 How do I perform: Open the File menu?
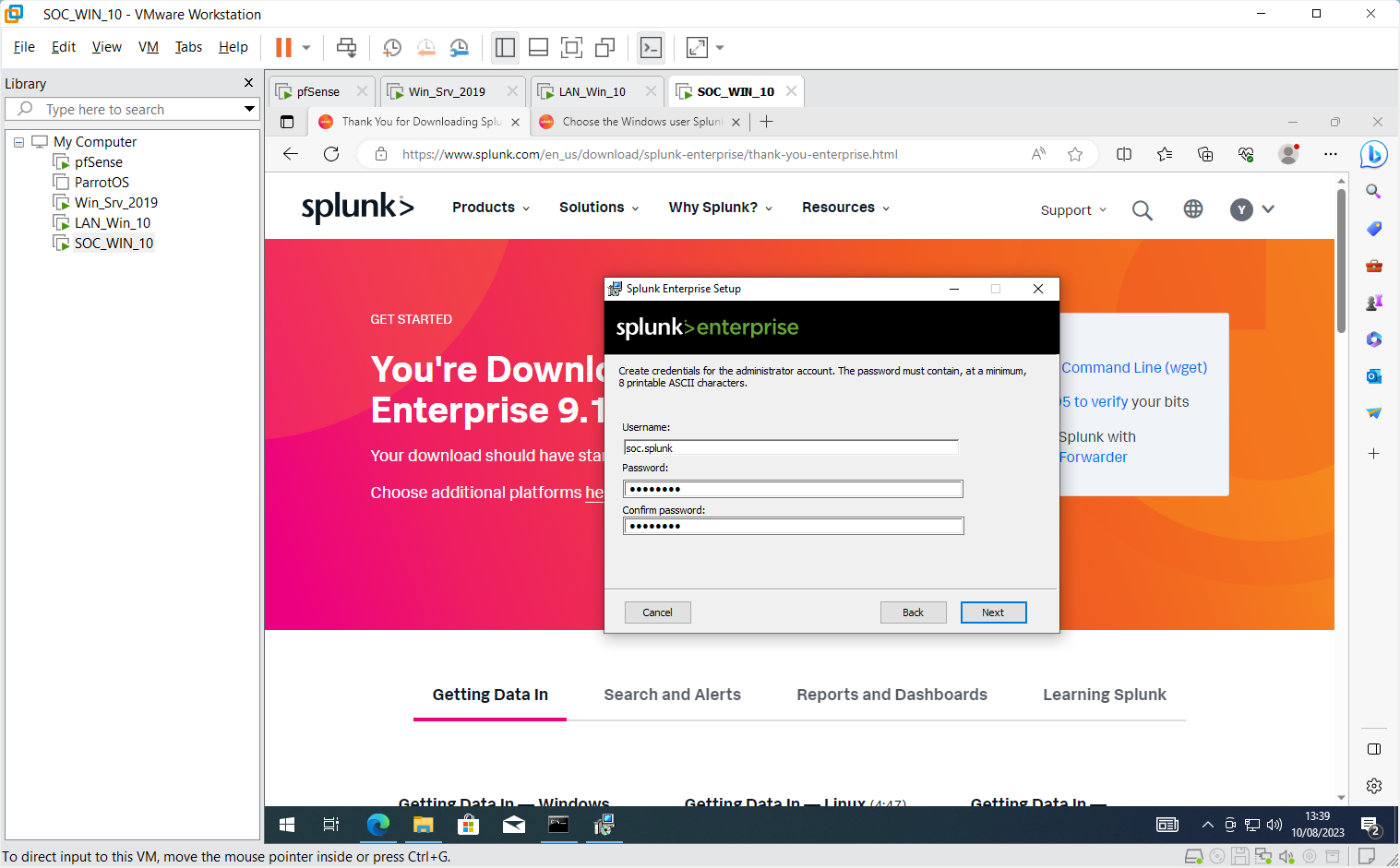point(24,47)
